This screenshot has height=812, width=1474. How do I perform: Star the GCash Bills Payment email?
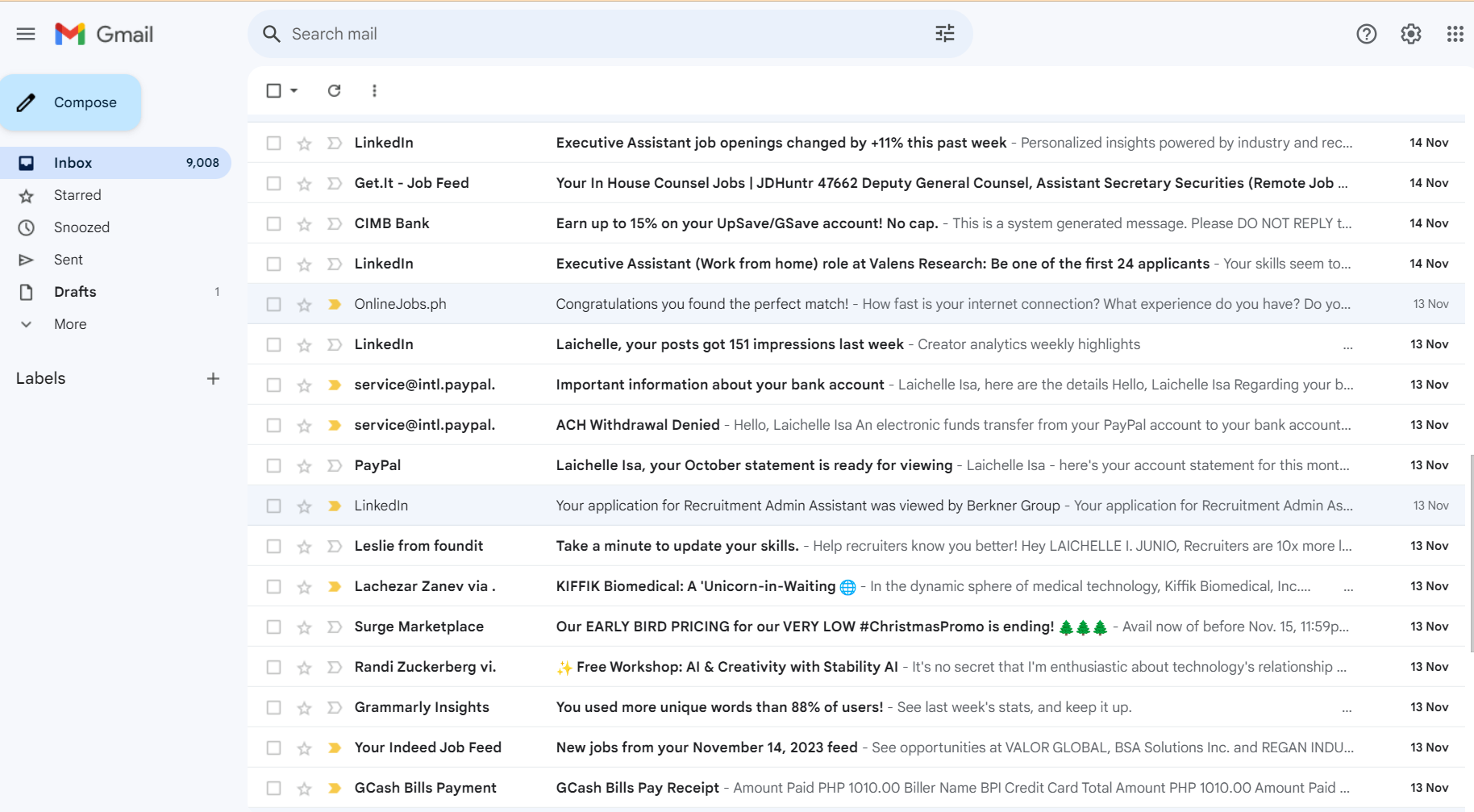pyautogui.click(x=304, y=789)
